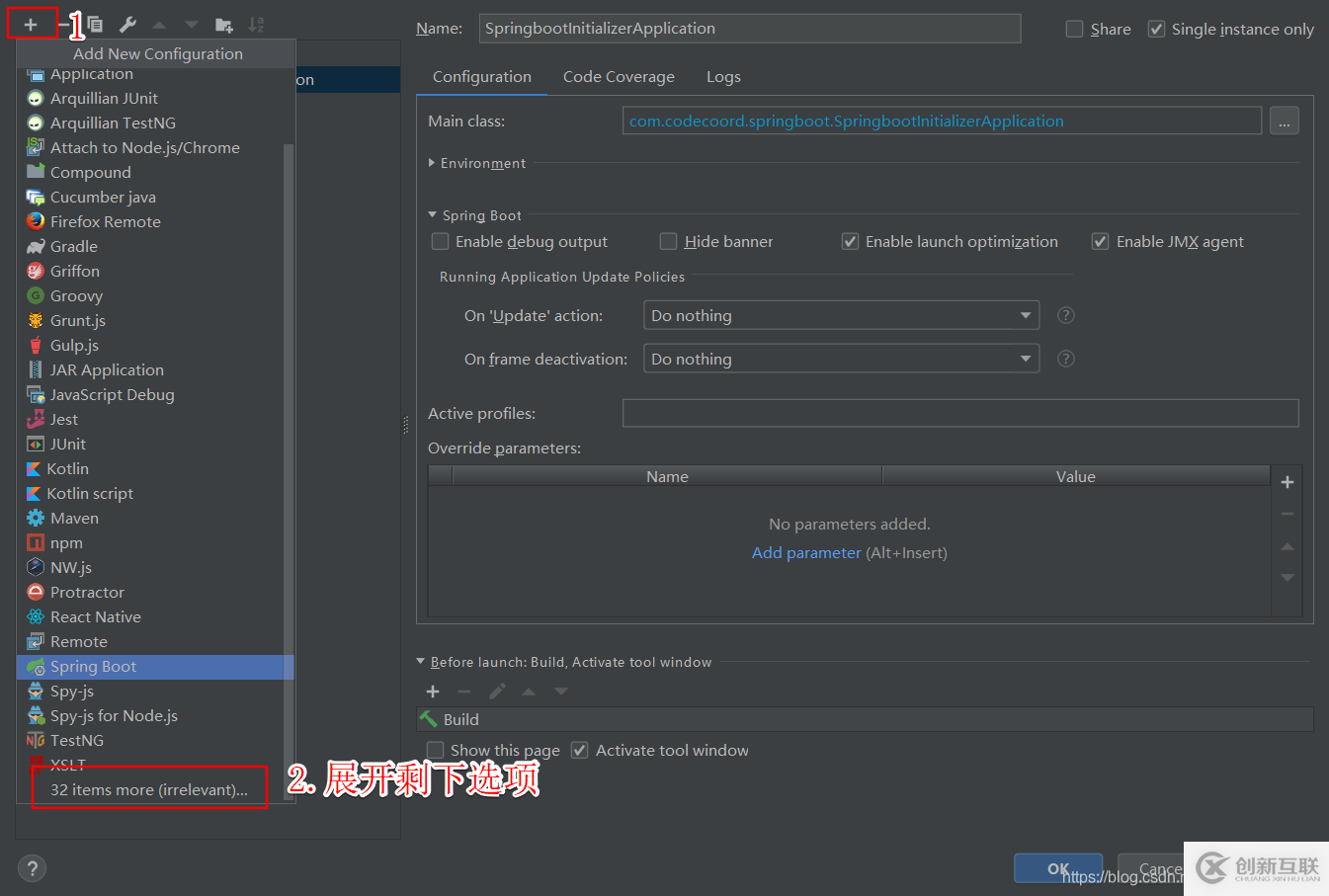This screenshot has width=1329, height=896.
Task: Toggle Show this page checkbox
Action: (x=435, y=750)
